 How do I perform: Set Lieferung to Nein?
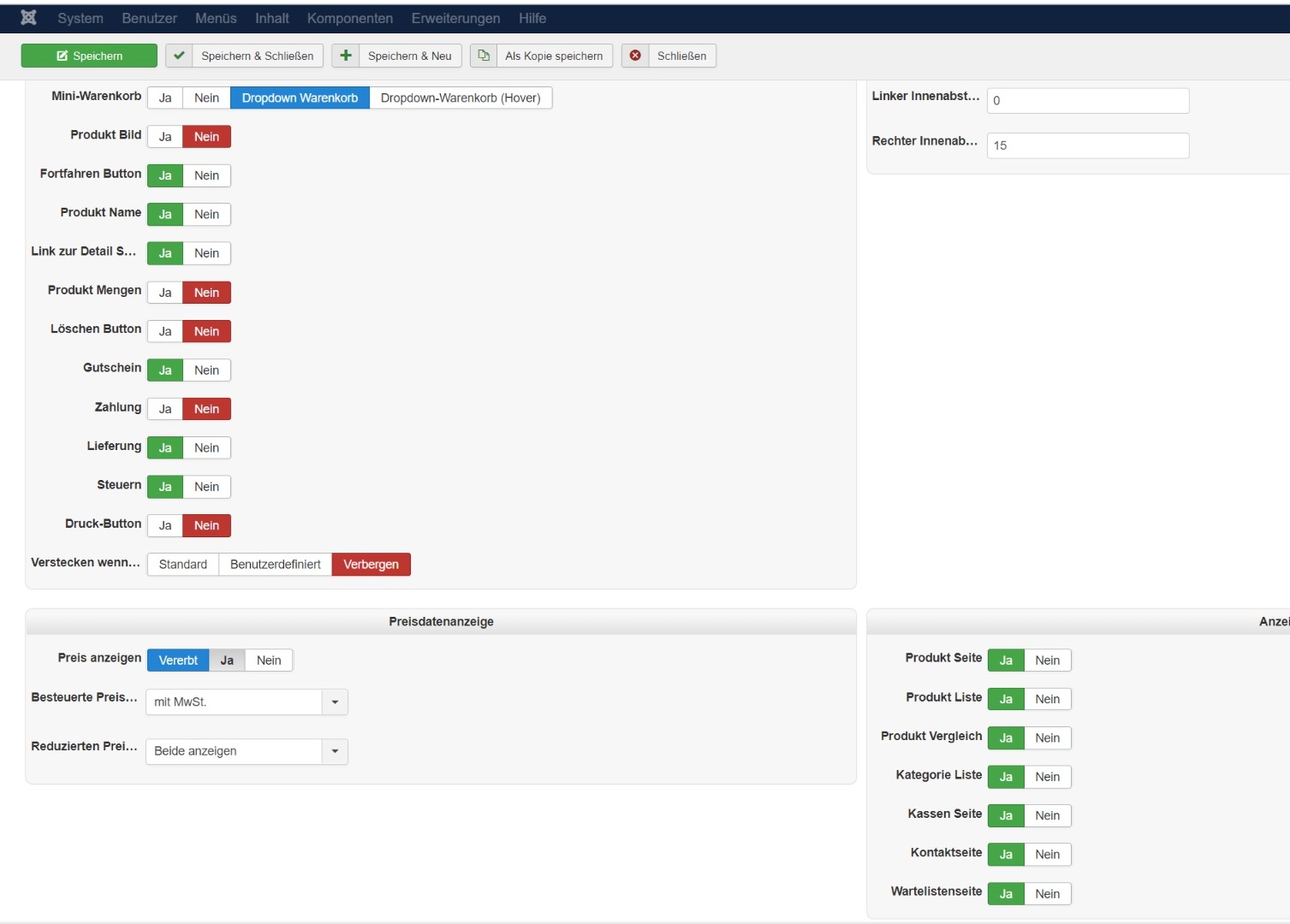206,447
